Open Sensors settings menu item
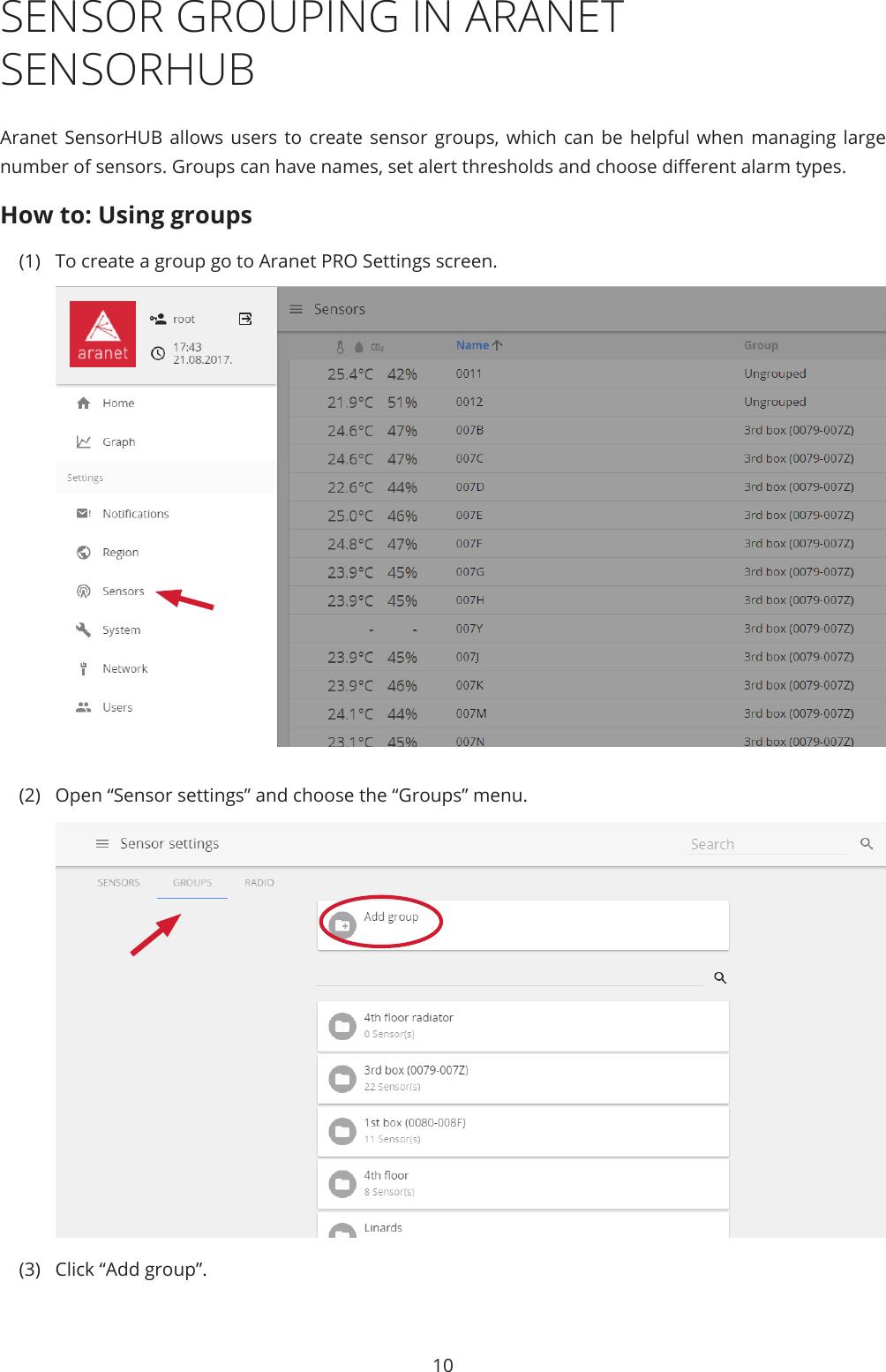886x1372 pixels. 166,591
